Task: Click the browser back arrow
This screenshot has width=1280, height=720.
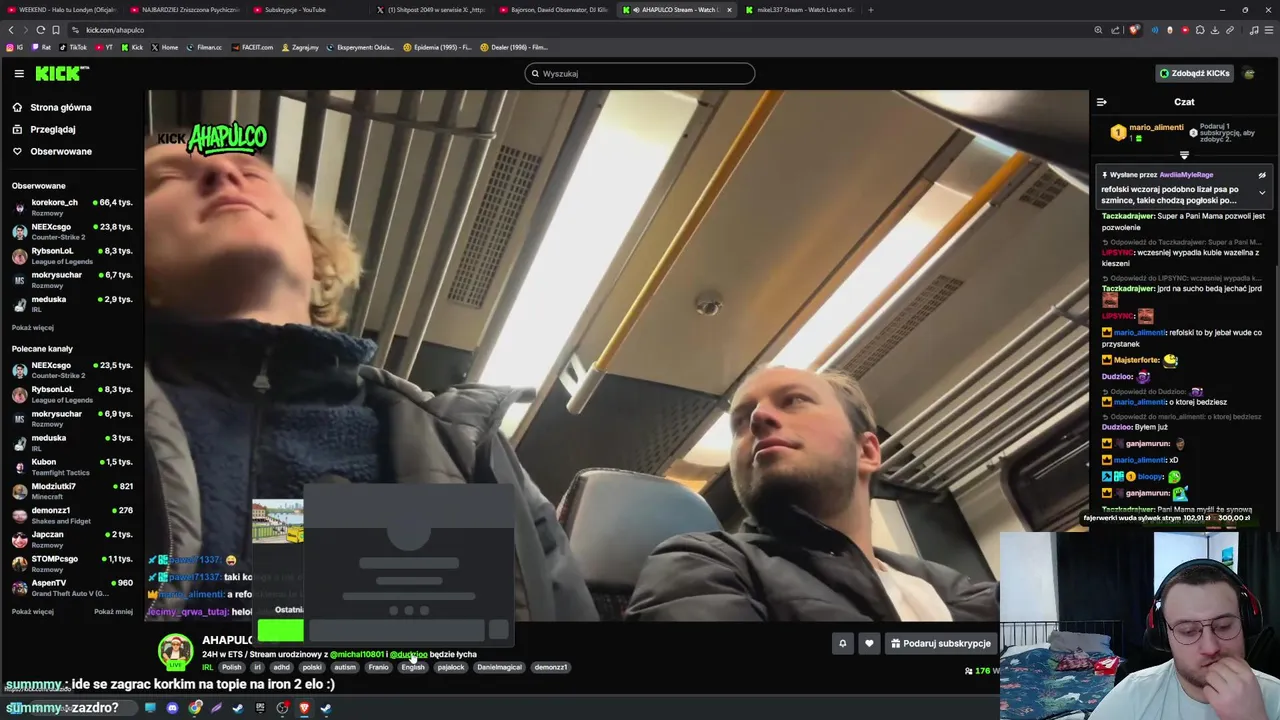Action: [x=11, y=30]
